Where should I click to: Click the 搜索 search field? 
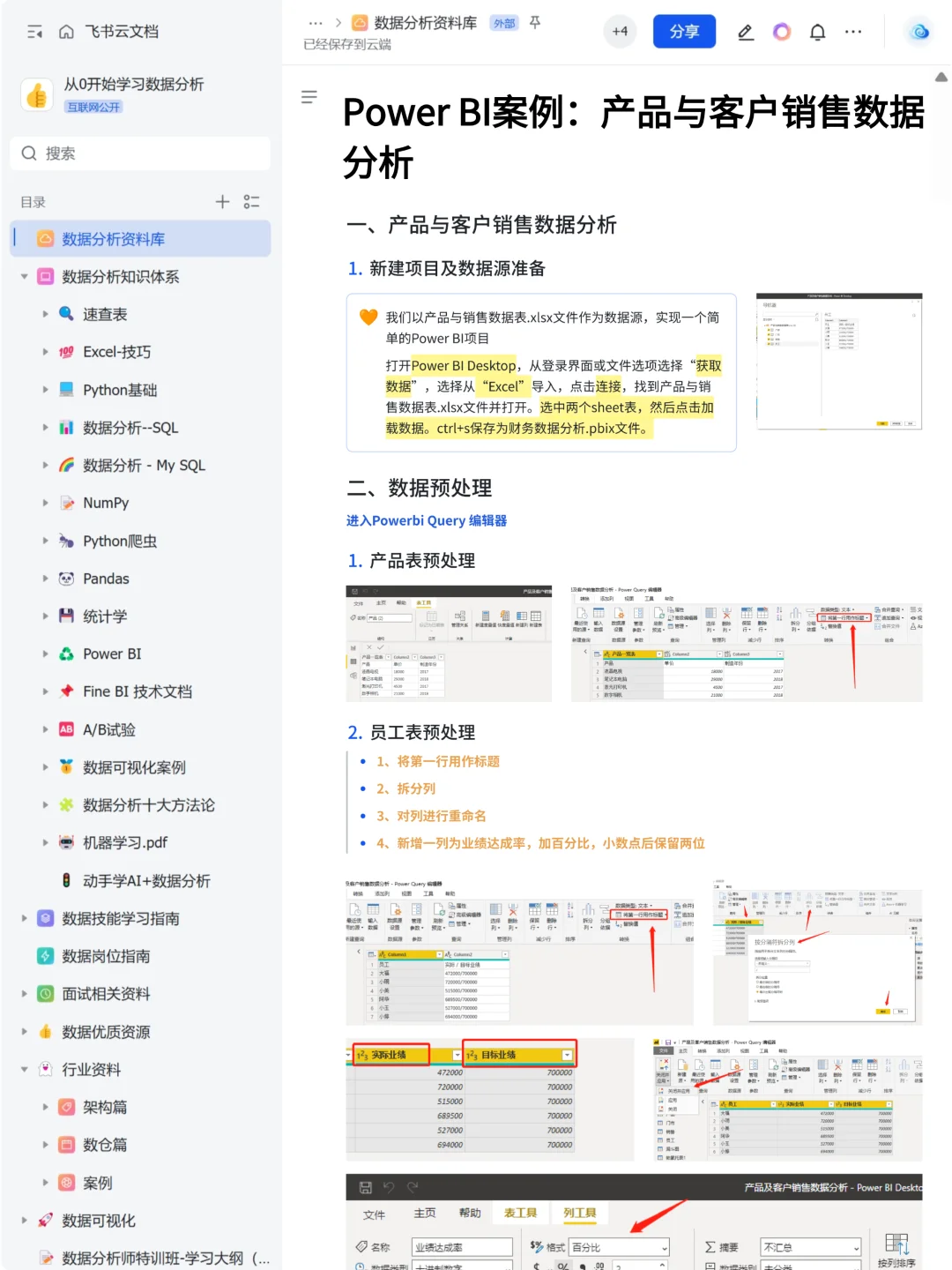pyautogui.click(x=140, y=153)
